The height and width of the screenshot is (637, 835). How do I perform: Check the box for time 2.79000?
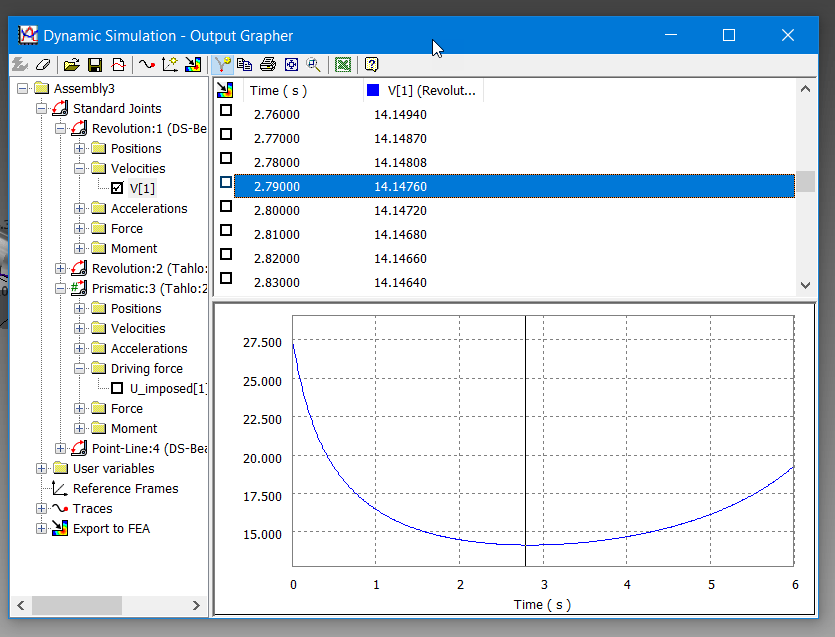(x=226, y=182)
